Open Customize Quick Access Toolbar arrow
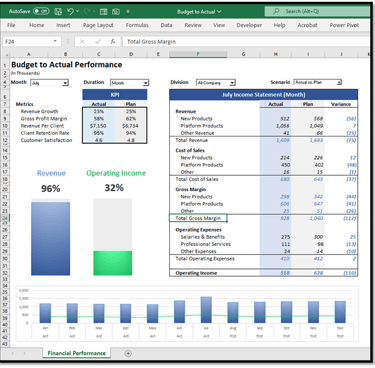This screenshot has width=375, height=368. tap(128, 12)
